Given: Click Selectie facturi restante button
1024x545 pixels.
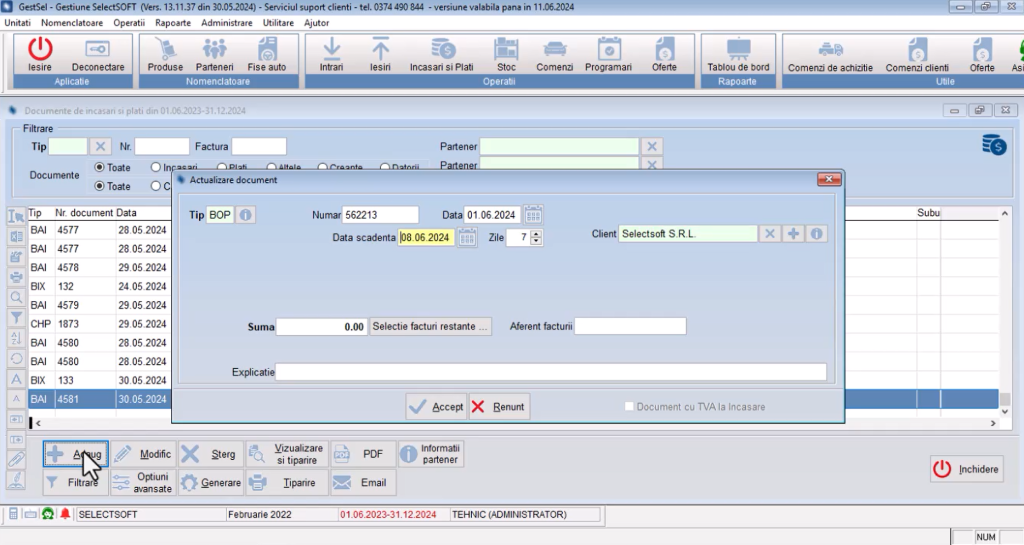Looking at the screenshot, I should click(430, 326).
